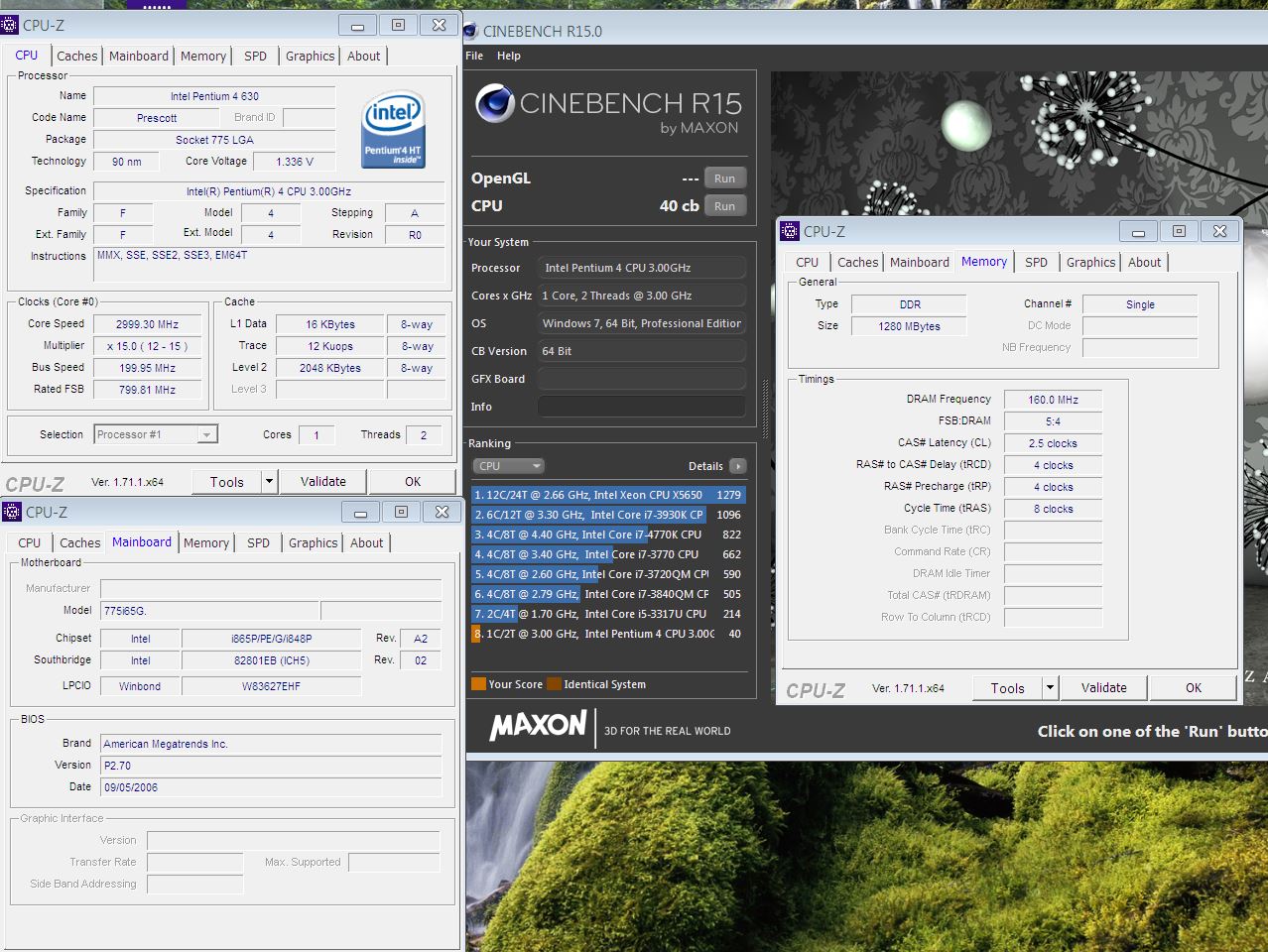Click Validate in Memory window

pyautogui.click(x=1104, y=687)
